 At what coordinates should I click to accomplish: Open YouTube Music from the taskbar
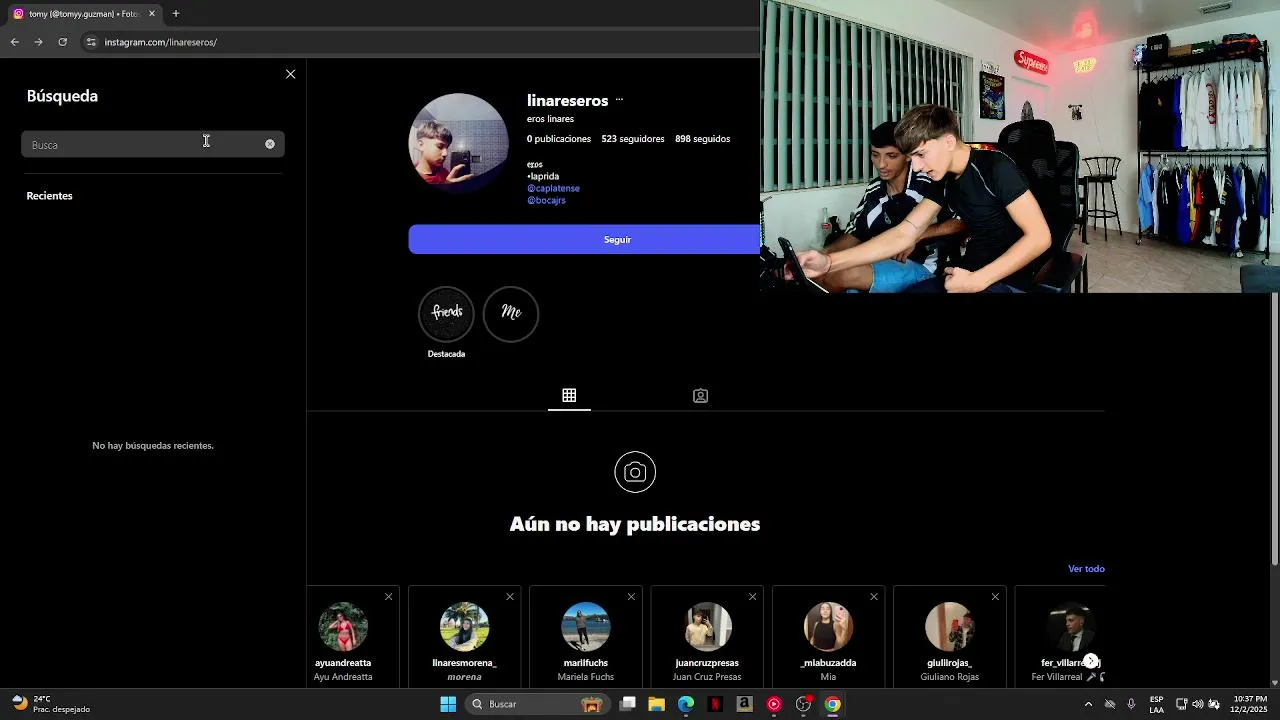point(774,704)
